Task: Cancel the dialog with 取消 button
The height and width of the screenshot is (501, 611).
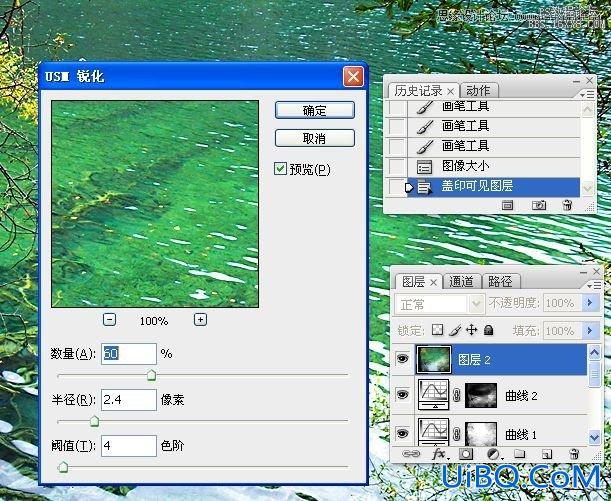Action: [315, 138]
